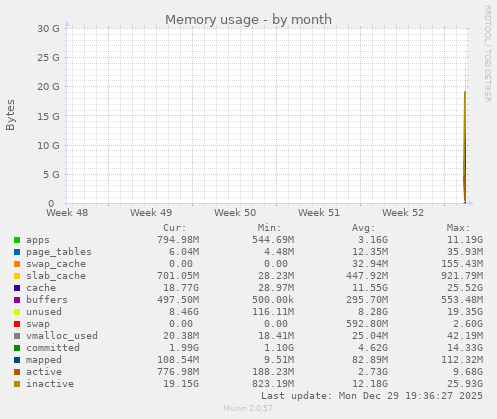The image size is (497, 419).
Task: Select the 'buffers' legend label
Action: pos(47,300)
